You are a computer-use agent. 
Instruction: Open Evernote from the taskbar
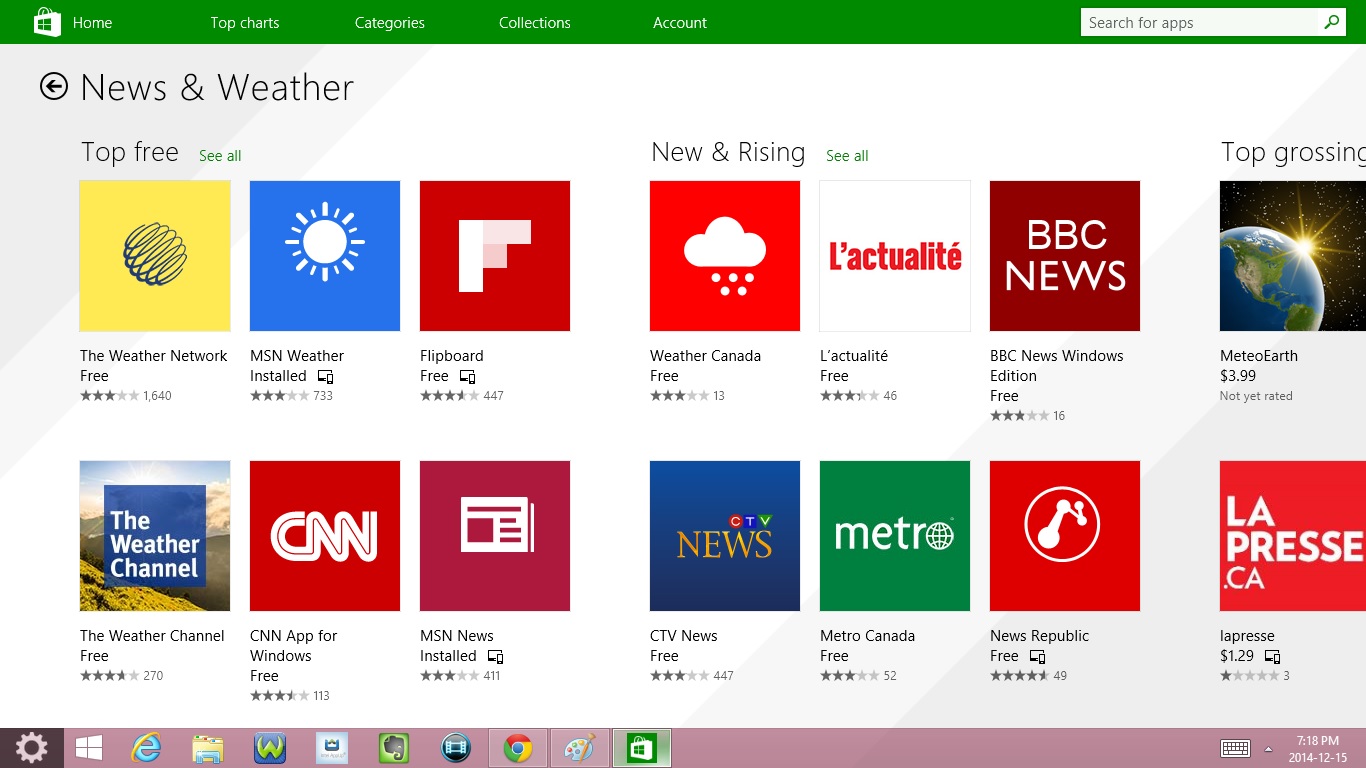(394, 748)
